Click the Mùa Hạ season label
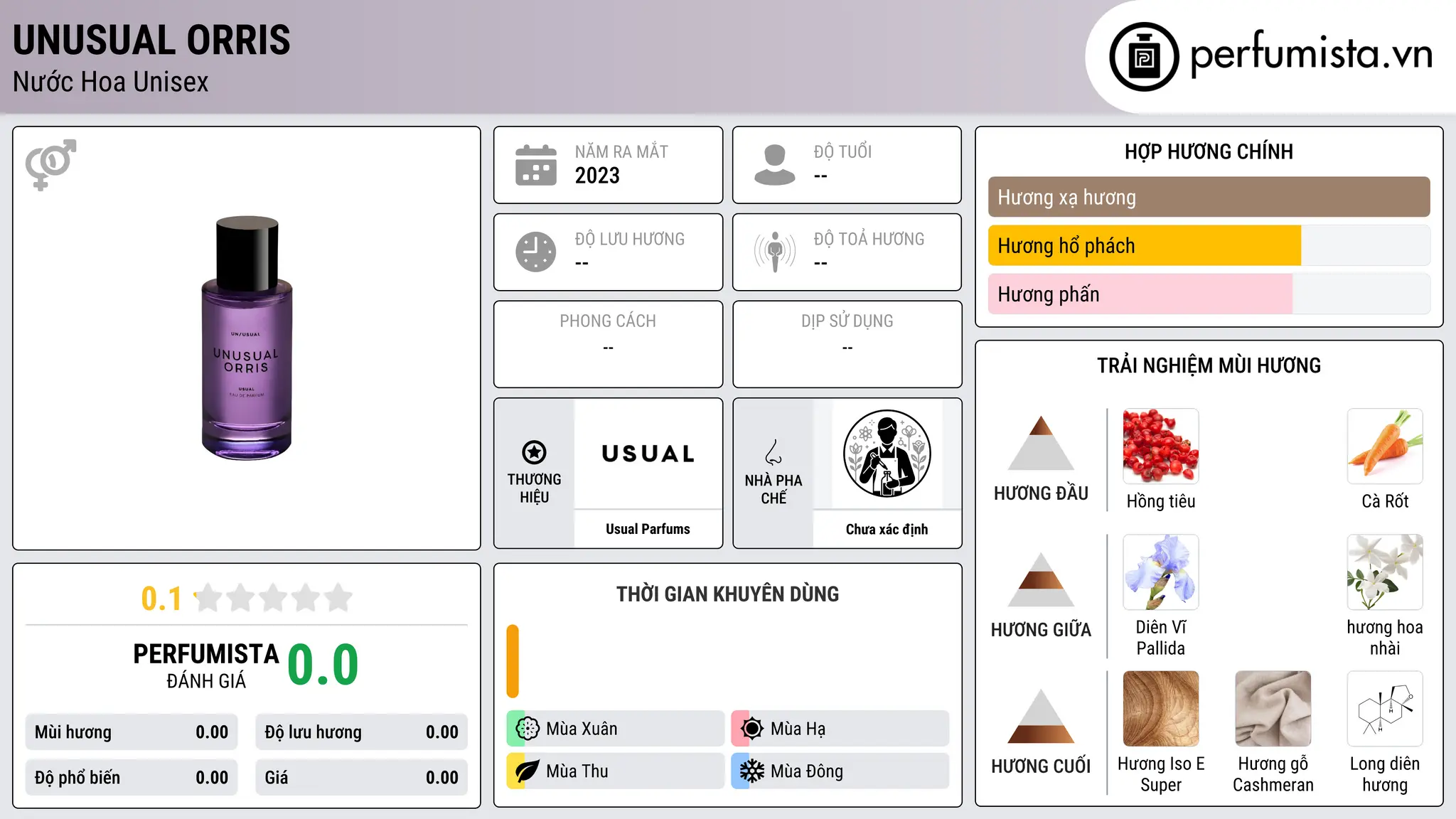The image size is (1456, 819). pos(798,729)
